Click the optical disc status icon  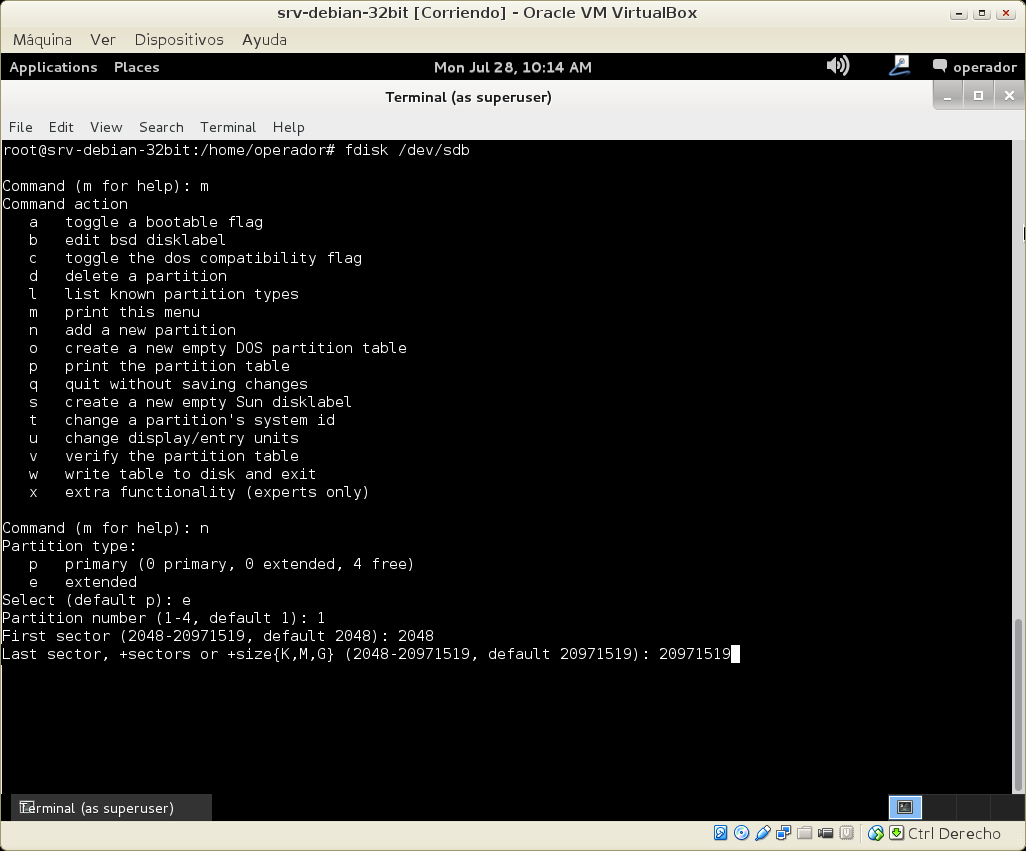741,833
